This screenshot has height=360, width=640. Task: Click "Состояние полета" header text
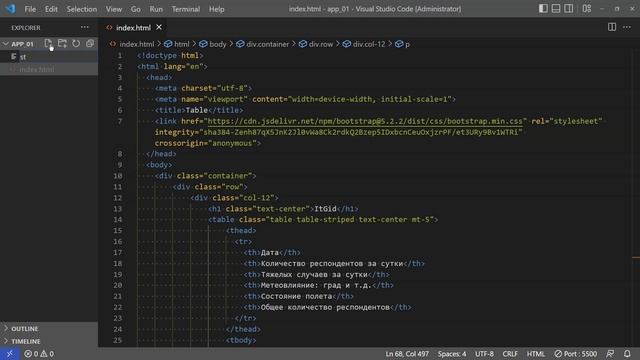click(x=297, y=296)
